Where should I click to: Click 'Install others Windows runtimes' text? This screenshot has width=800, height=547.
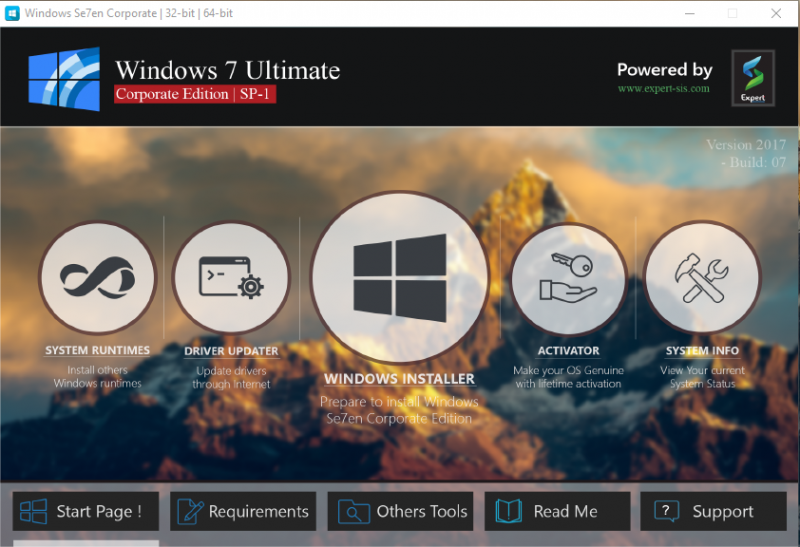point(97,377)
